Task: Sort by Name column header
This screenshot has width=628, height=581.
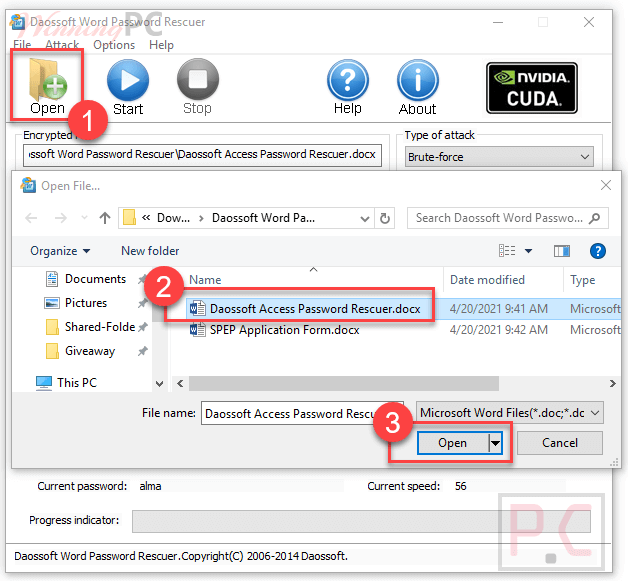Action: pyautogui.click(x=205, y=280)
